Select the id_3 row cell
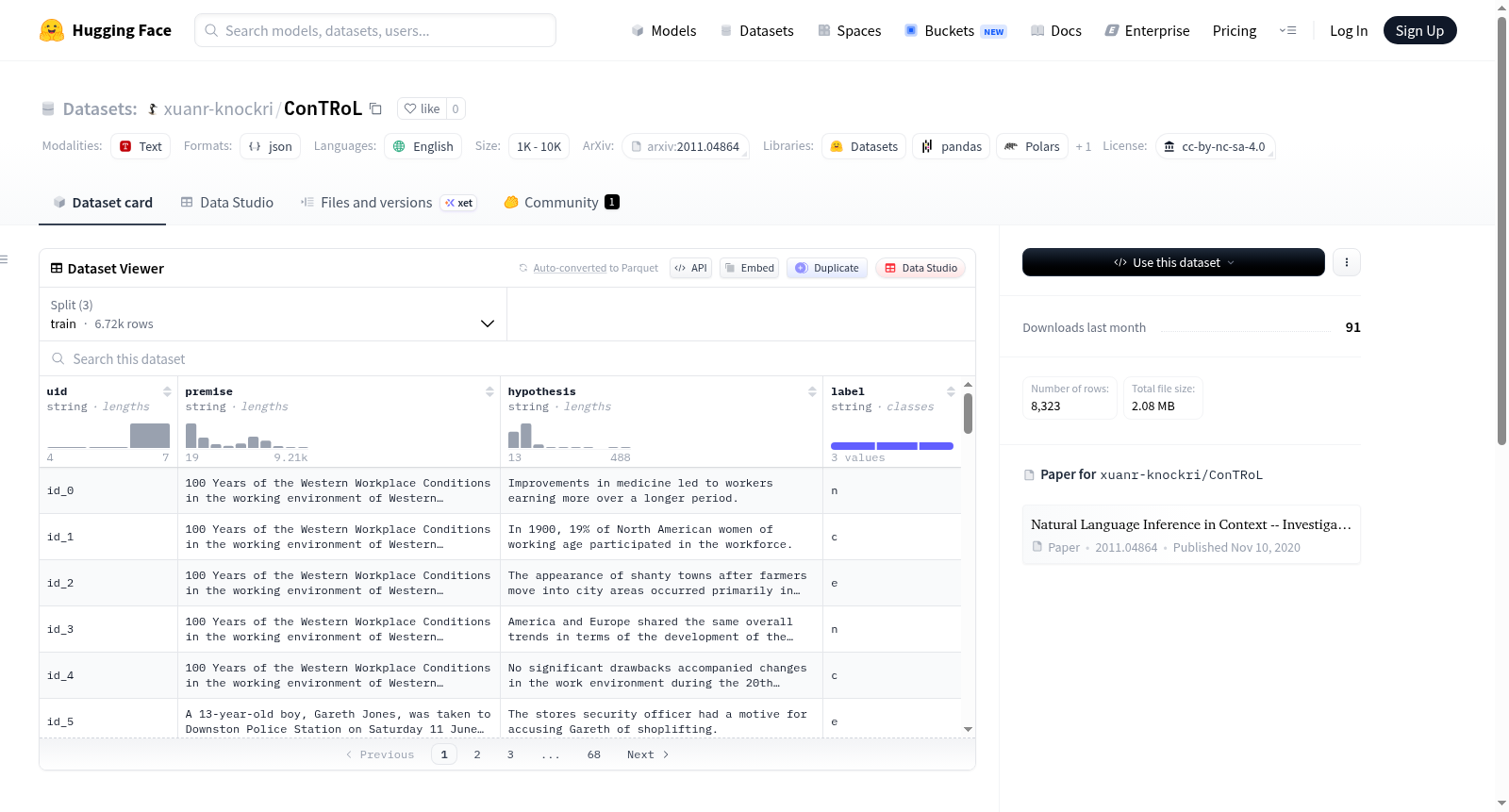This screenshot has height=812, width=1509. [108, 629]
